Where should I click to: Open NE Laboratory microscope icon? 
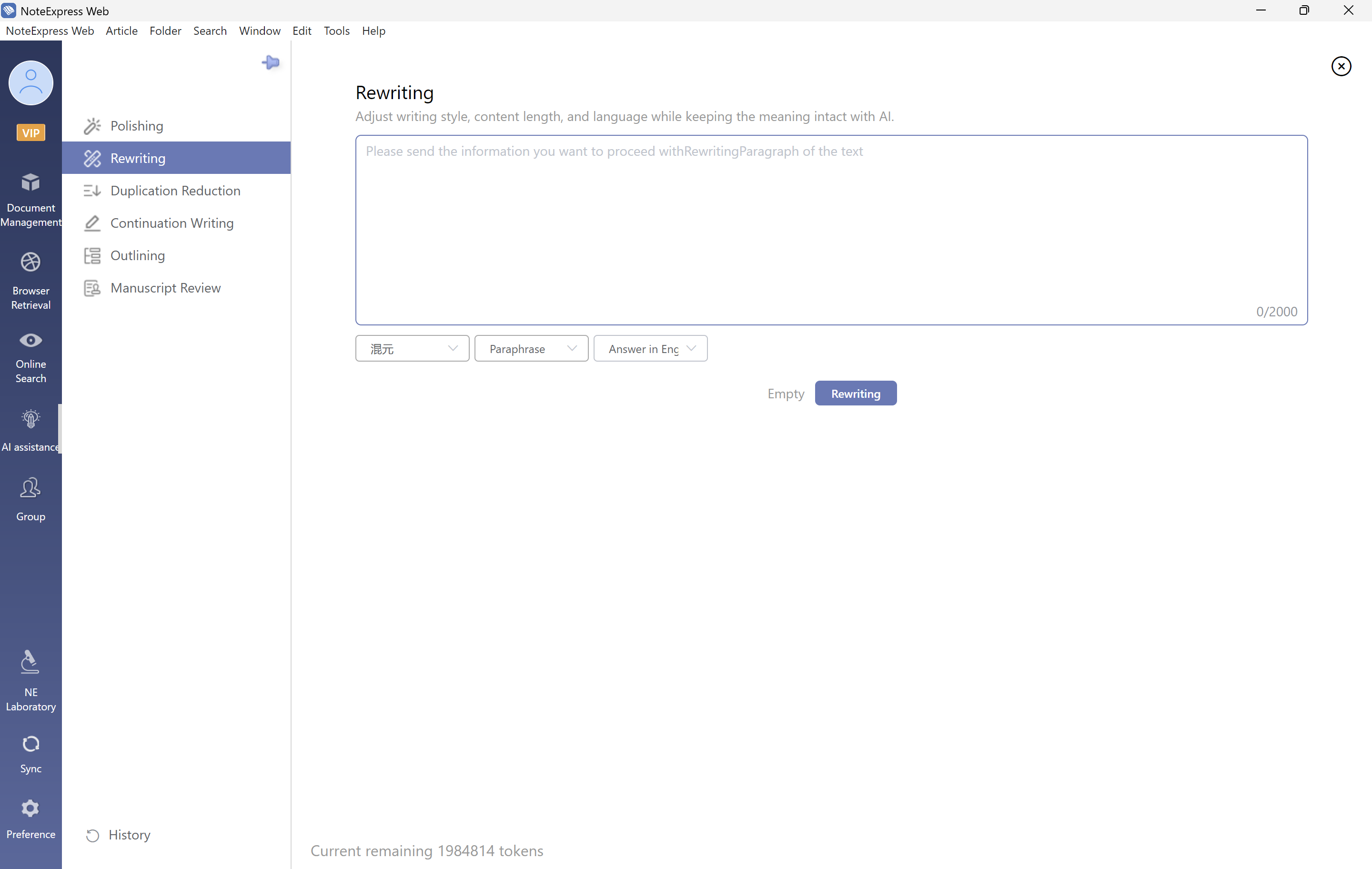click(31, 662)
